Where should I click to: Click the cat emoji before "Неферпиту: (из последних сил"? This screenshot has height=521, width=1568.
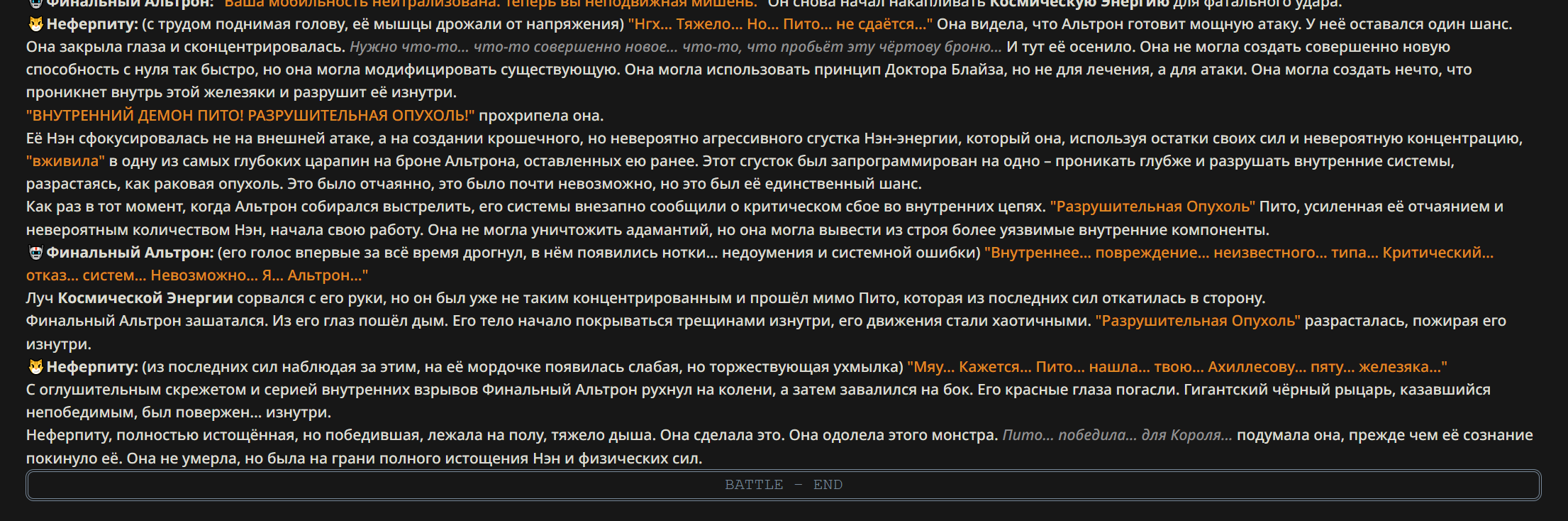pos(35,367)
